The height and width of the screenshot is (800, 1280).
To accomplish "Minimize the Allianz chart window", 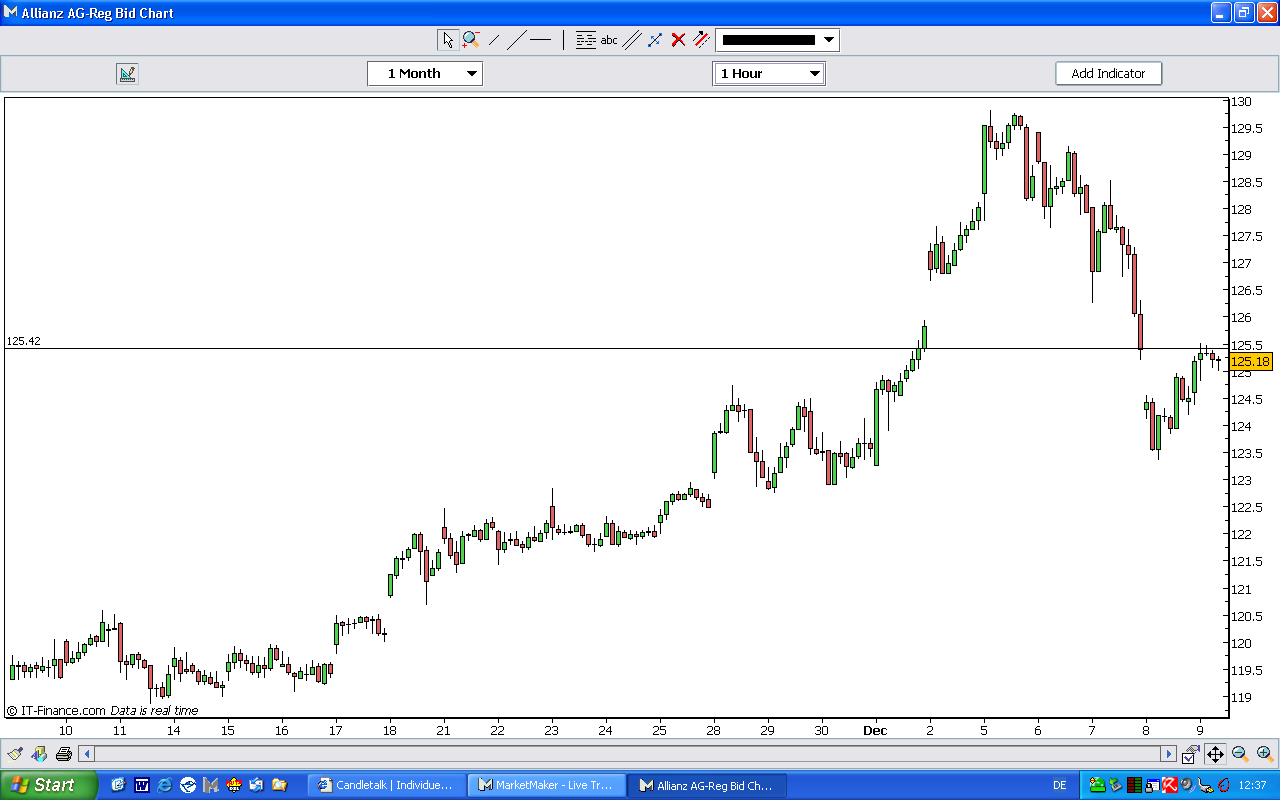I will click(1221, 13).
